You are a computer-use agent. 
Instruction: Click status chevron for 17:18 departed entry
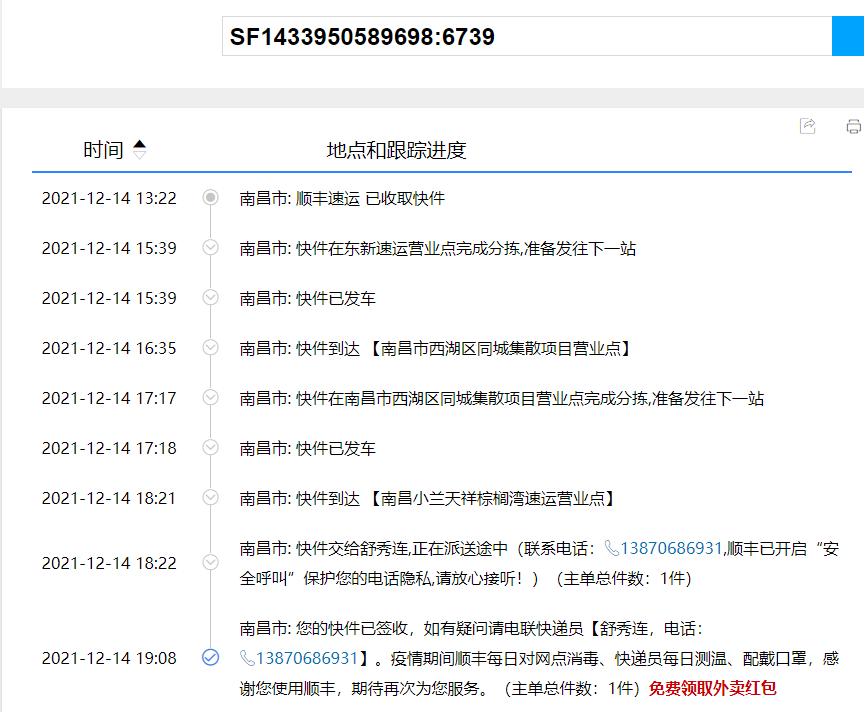(210, 447)
